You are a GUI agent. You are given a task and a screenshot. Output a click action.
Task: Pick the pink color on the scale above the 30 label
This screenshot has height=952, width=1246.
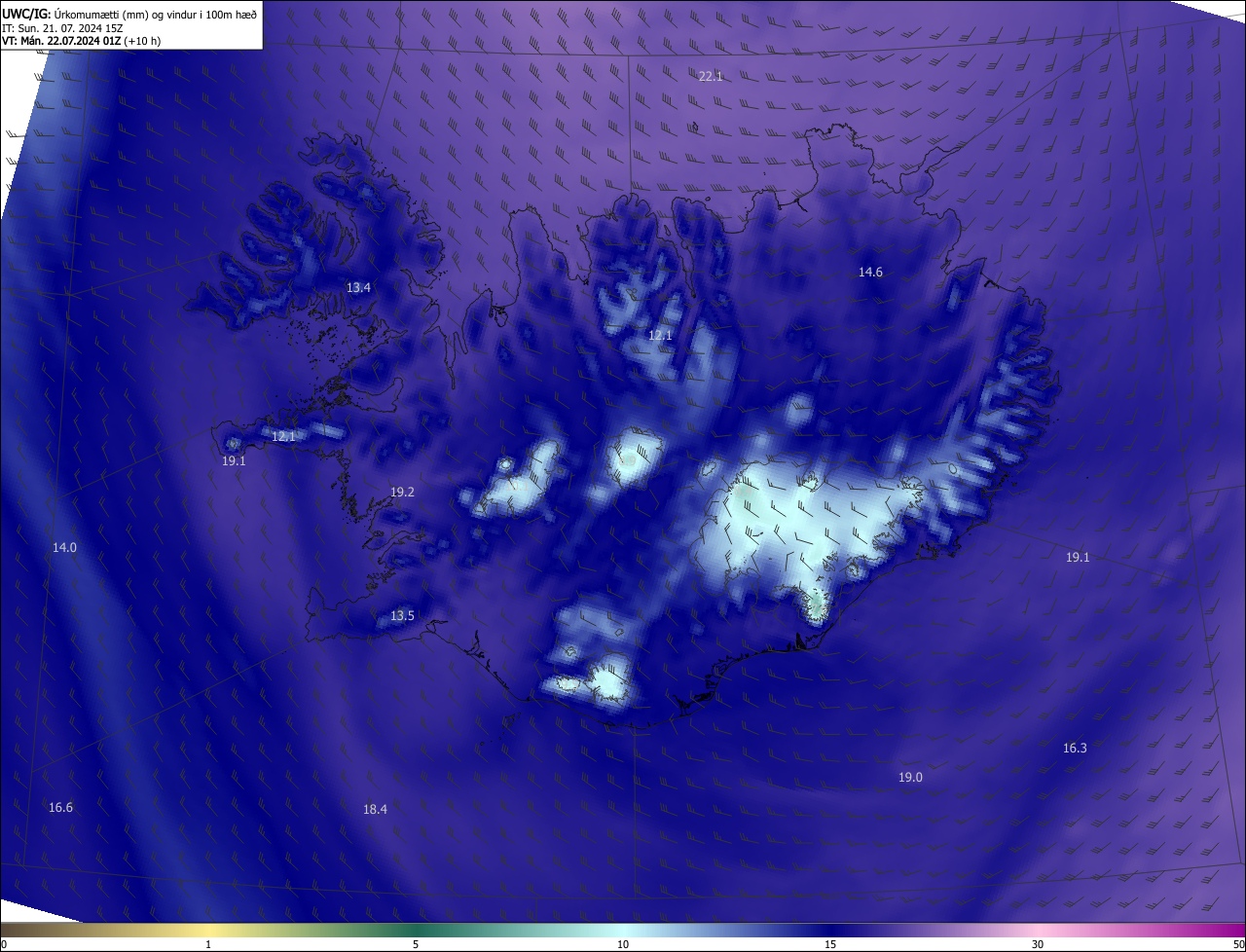(x=1038, y=930)
